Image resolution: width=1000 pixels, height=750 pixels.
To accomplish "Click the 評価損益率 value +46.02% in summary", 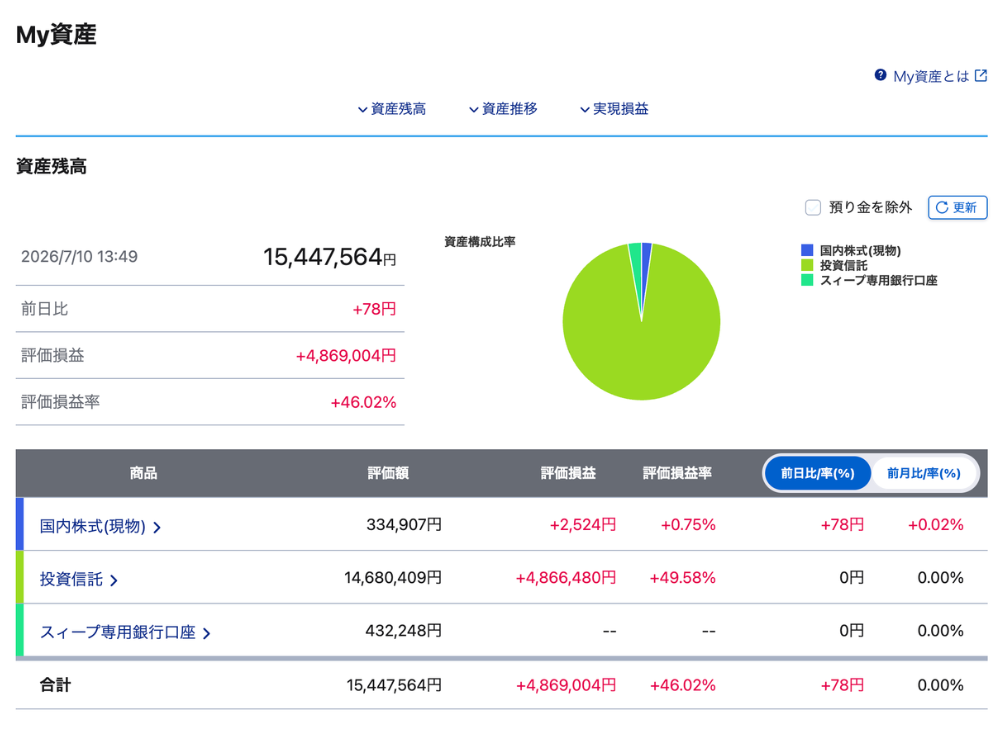I will point(363,402).
